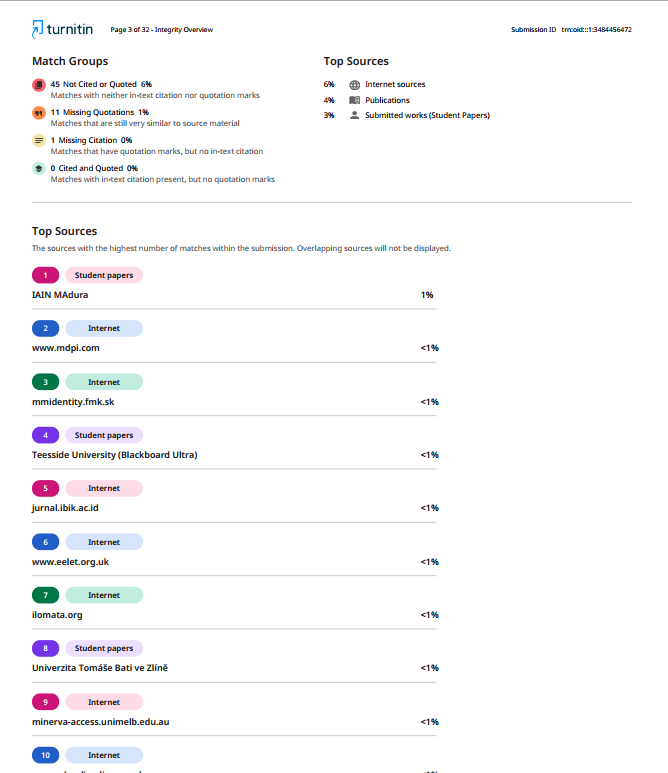Click the Student papers tag for IAIN MAdura
The image size is (668, 773).
(x=104, y=275)
